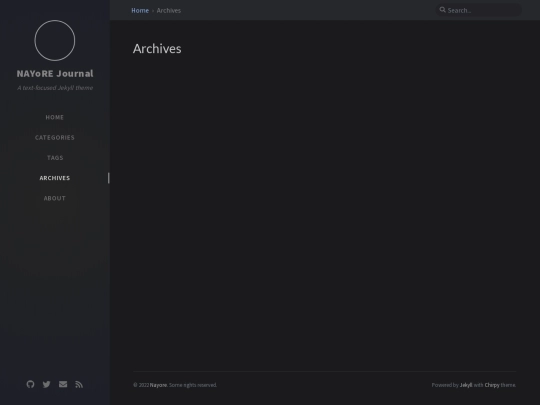Open the Twitter icon link

pos(46,384)
